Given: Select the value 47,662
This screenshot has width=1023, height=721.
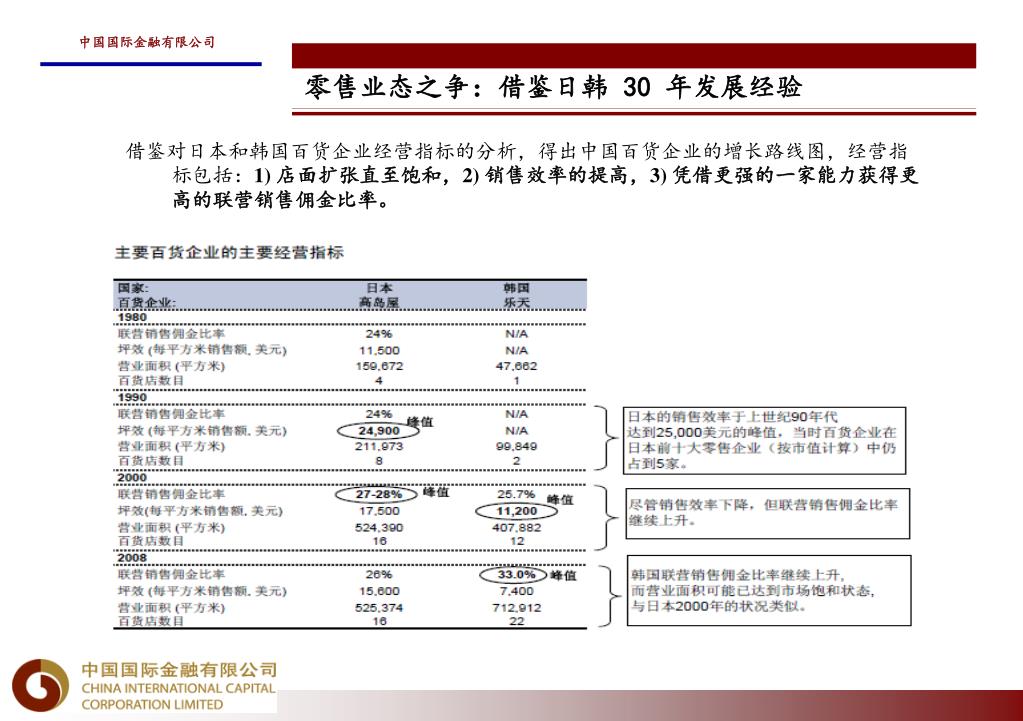Looking at the screenshot, I should [516, 366].
